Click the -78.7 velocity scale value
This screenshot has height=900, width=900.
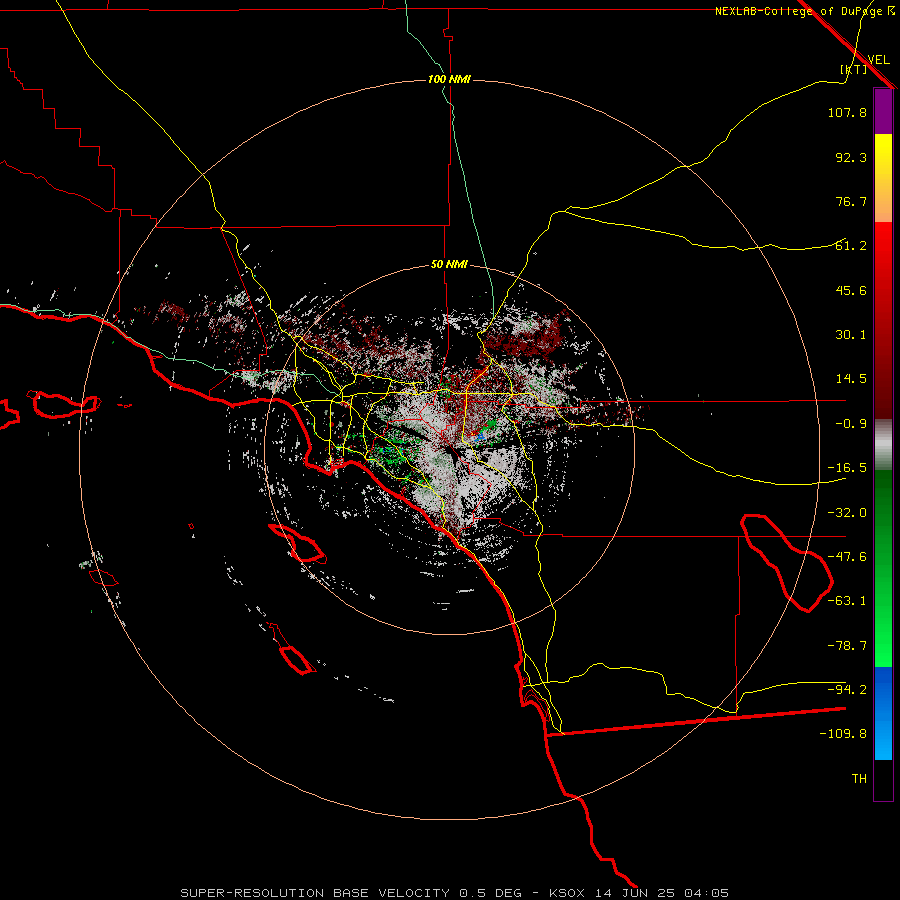[x=847, y=646]
